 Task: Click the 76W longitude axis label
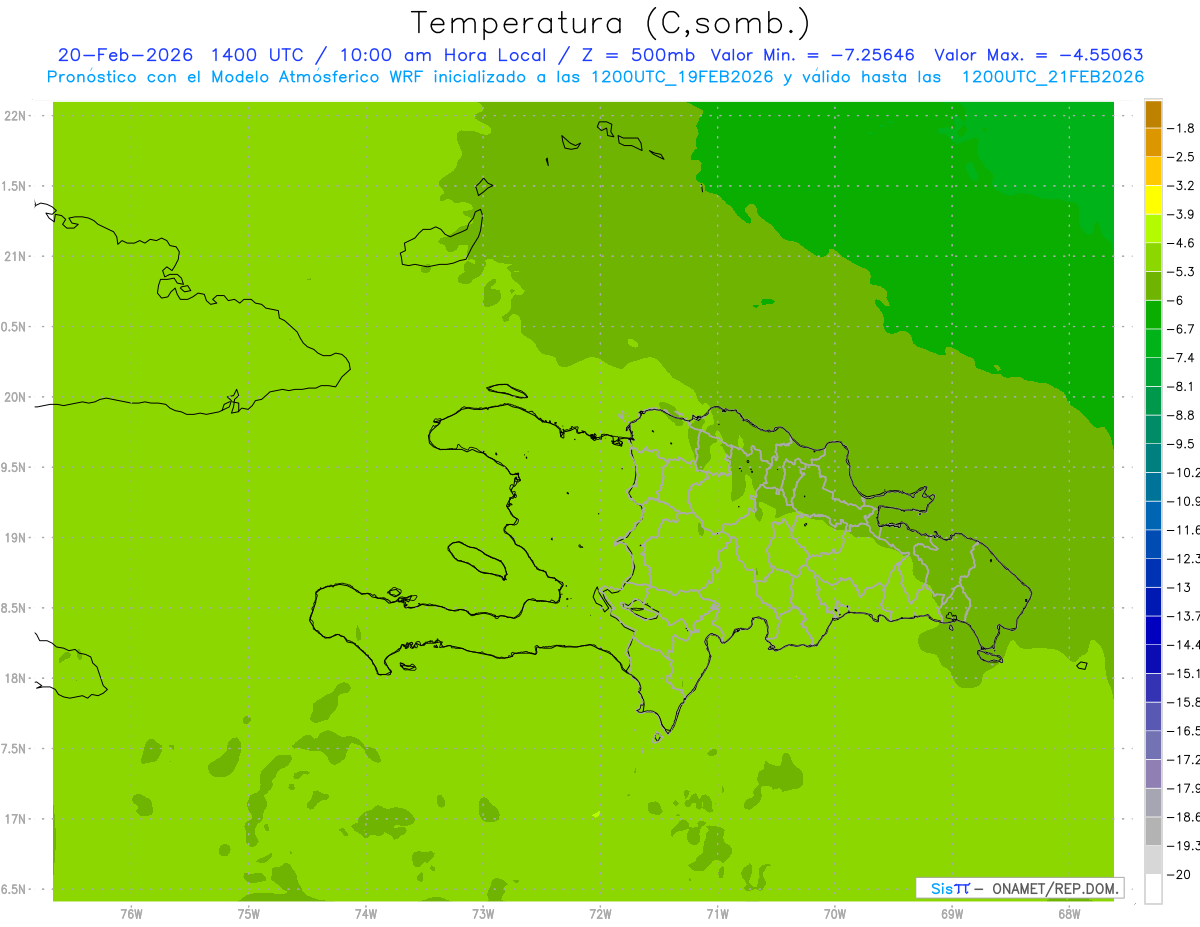131,914
